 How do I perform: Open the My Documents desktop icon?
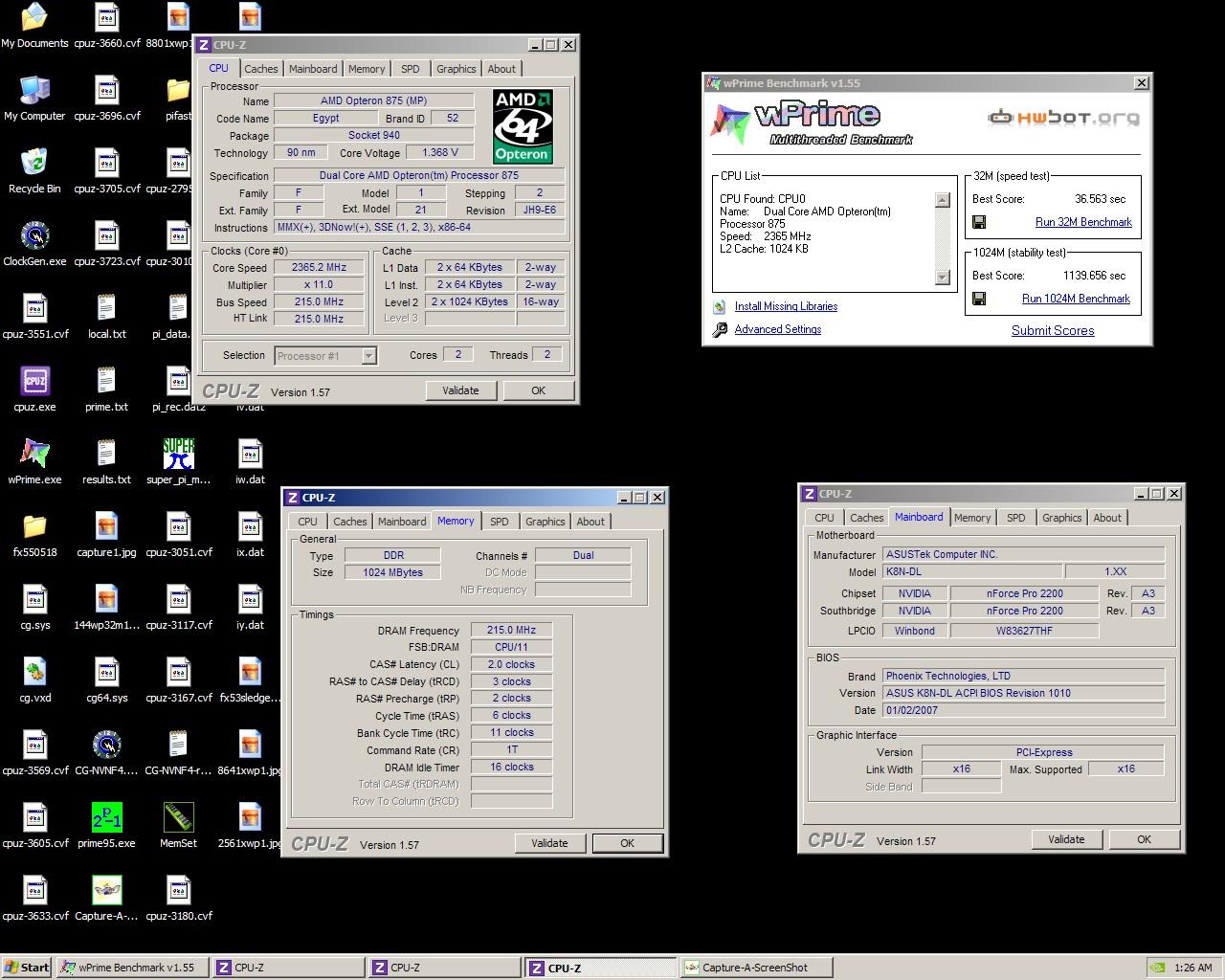(34, 25)
